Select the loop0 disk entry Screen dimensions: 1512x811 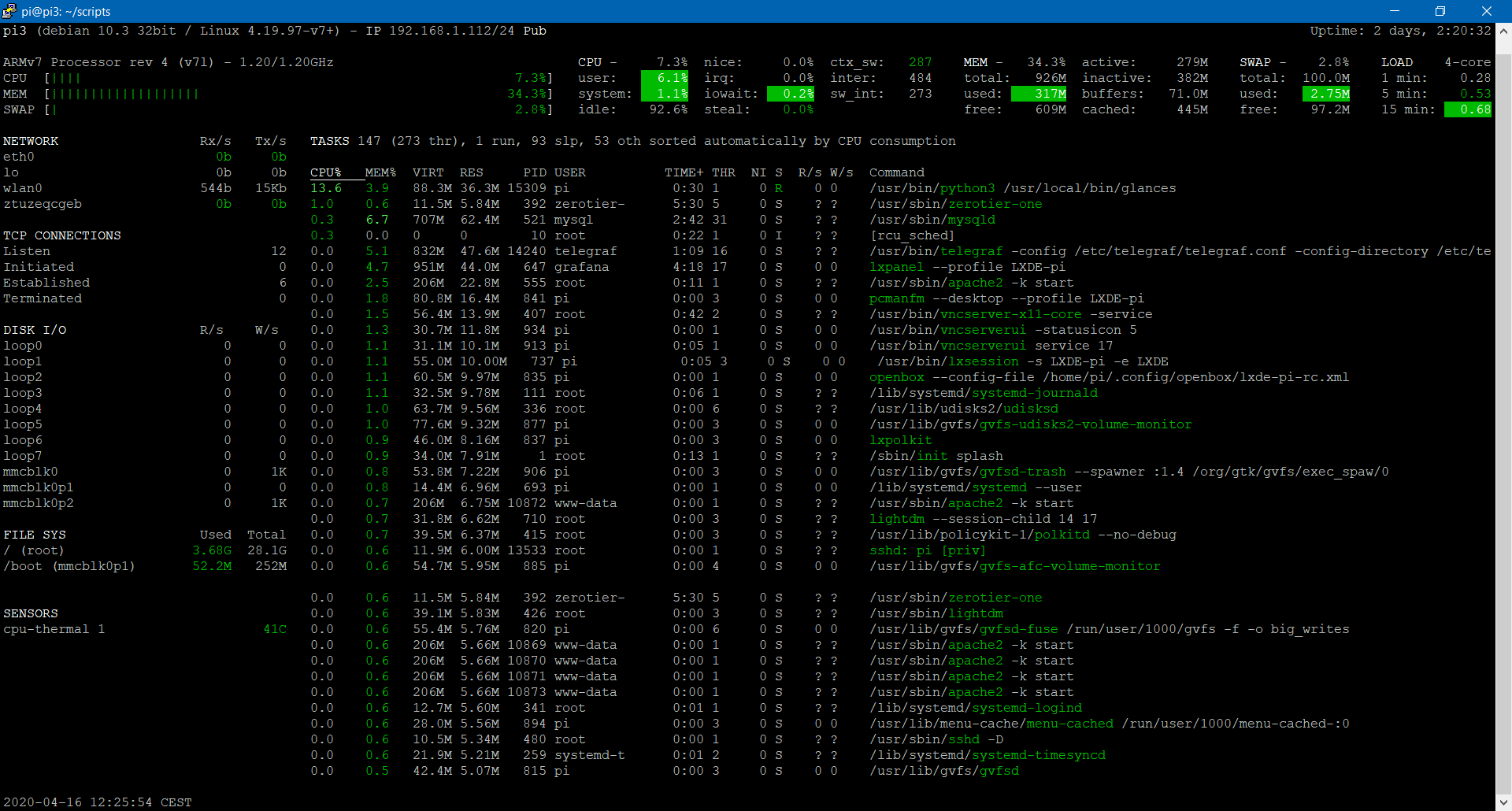coord(23,345)
